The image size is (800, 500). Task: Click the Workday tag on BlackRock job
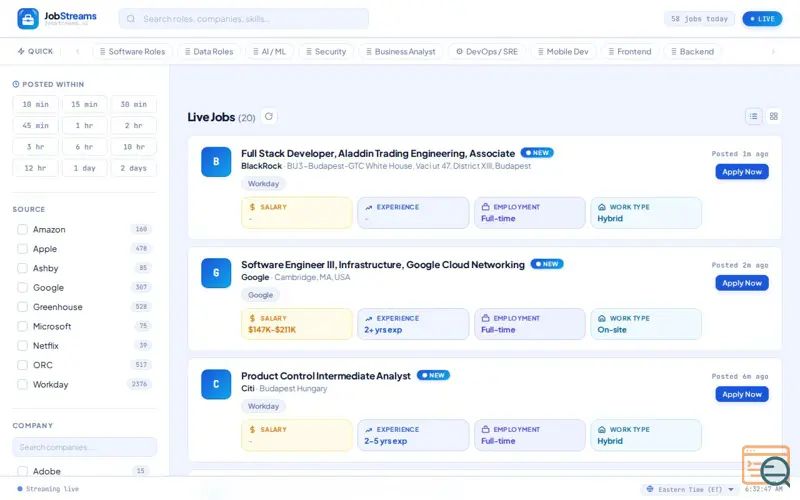263,184
